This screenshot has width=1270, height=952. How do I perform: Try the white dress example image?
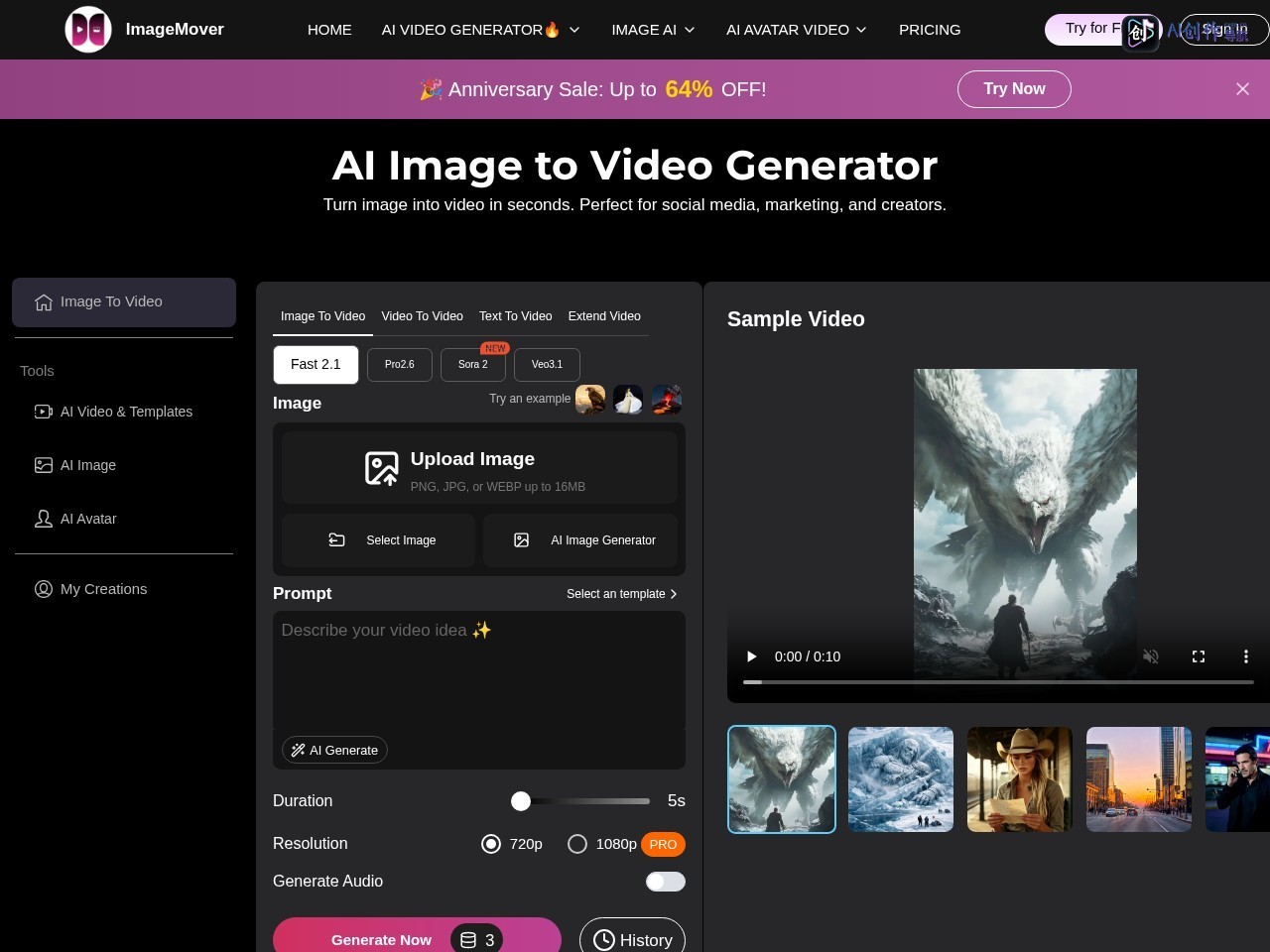(628, 400)
